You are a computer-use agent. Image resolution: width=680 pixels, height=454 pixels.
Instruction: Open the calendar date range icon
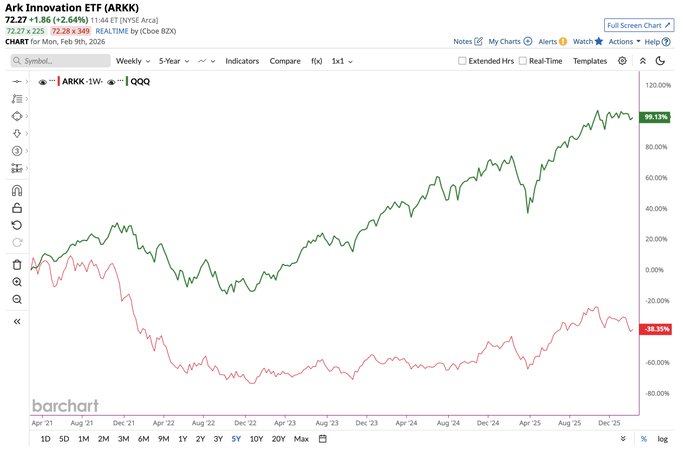coord(323,439)
